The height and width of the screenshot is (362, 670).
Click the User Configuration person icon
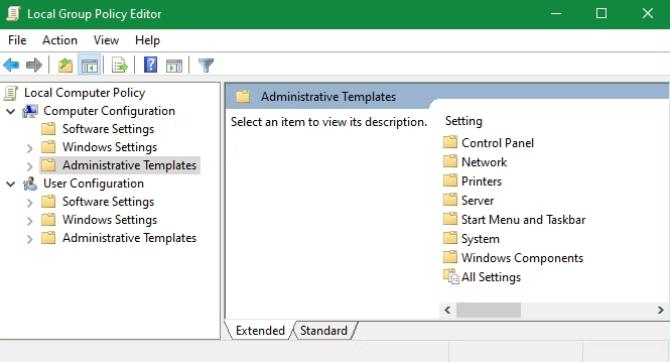(30, 184)
